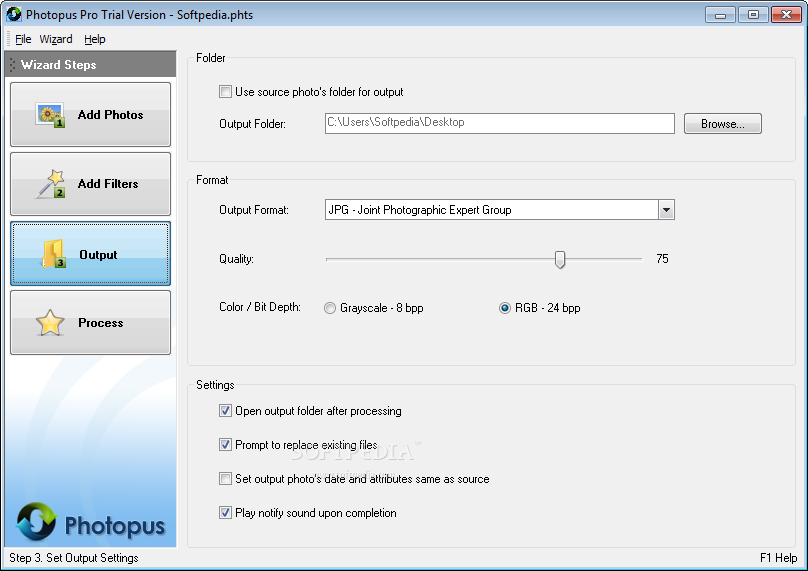
Task: Minimize the Photopus window
Action: pyautogui.click(x=720, y=14)
